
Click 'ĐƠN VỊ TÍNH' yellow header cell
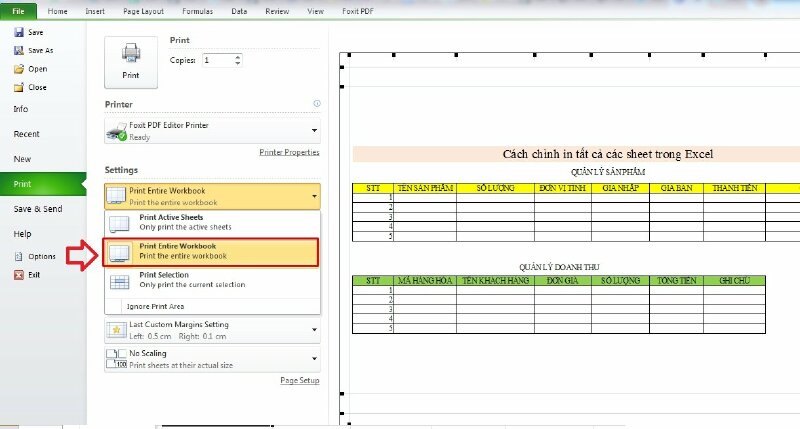pos(563,188)
